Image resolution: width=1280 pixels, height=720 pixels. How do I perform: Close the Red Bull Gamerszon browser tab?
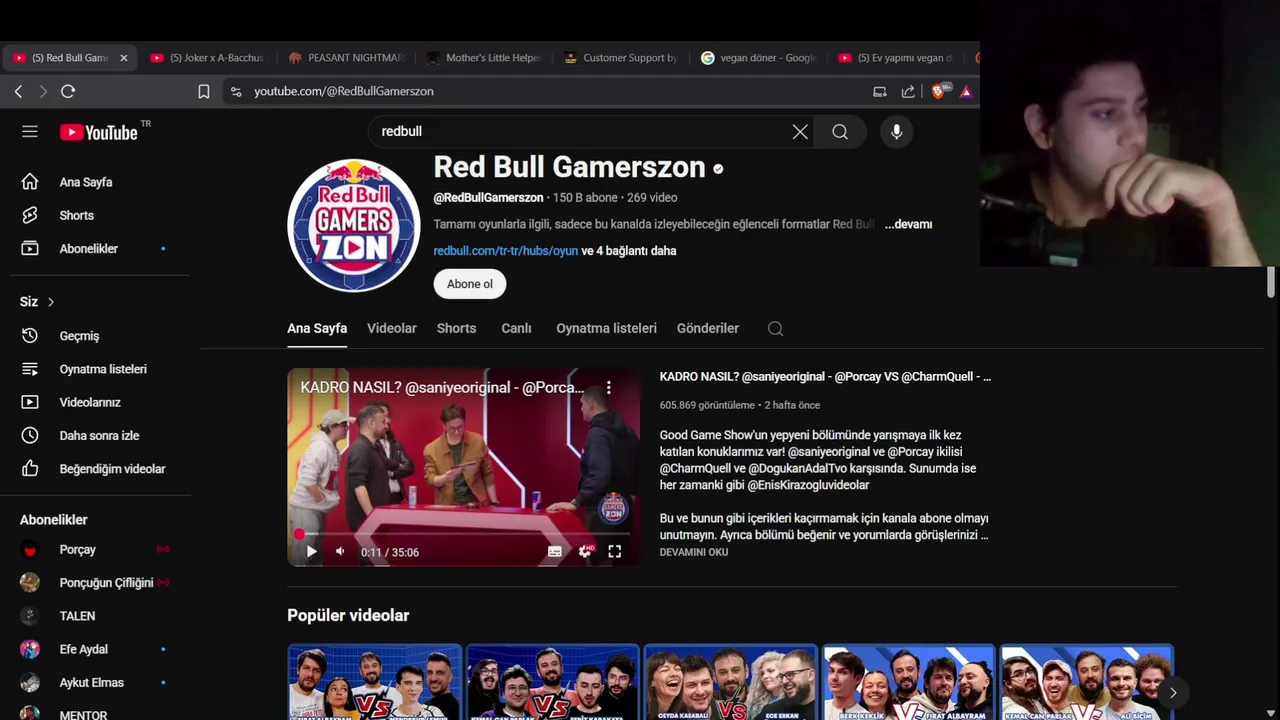(124, 58)
